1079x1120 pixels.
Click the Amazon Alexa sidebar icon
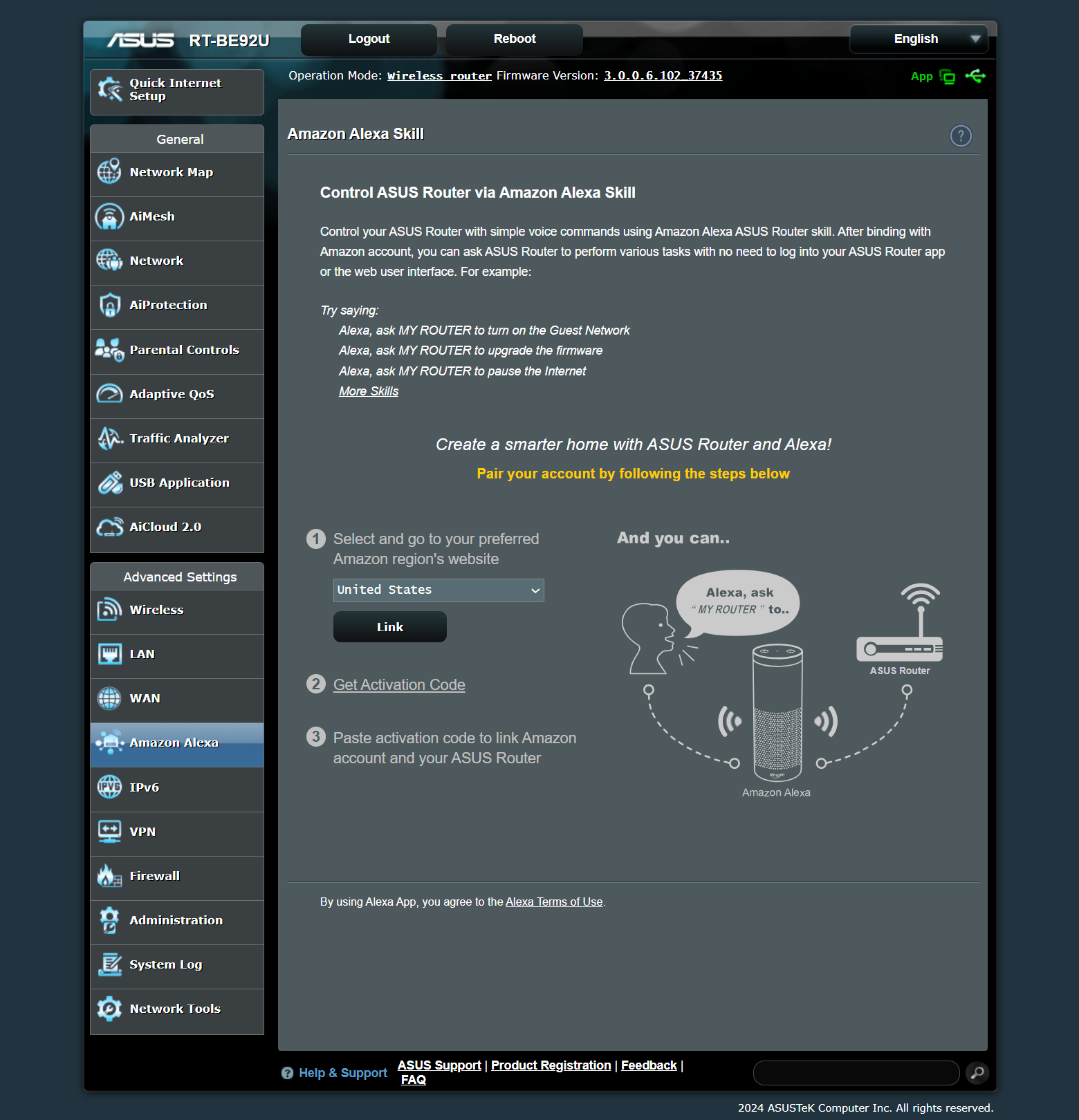[x=109, y=743]
